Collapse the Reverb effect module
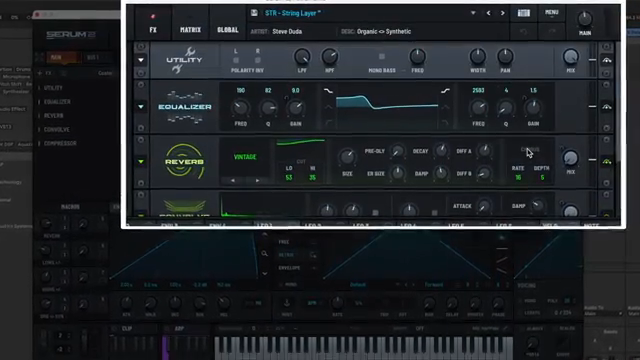The width and height of the screenshot is (640, 360). pos(141,162)
